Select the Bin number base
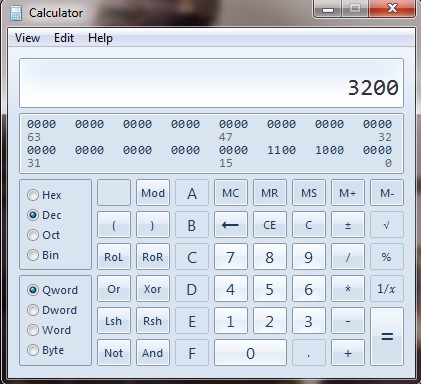The height and width of the screenshot is (384, 421). tap(33, 255)
